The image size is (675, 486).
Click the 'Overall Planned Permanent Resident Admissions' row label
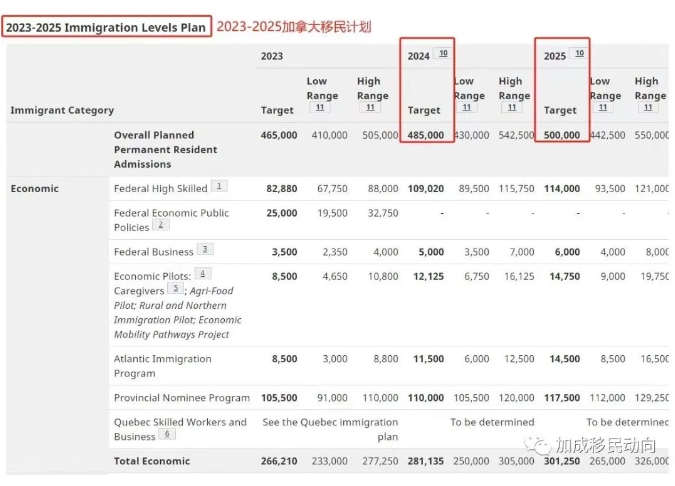pos(165,149)
